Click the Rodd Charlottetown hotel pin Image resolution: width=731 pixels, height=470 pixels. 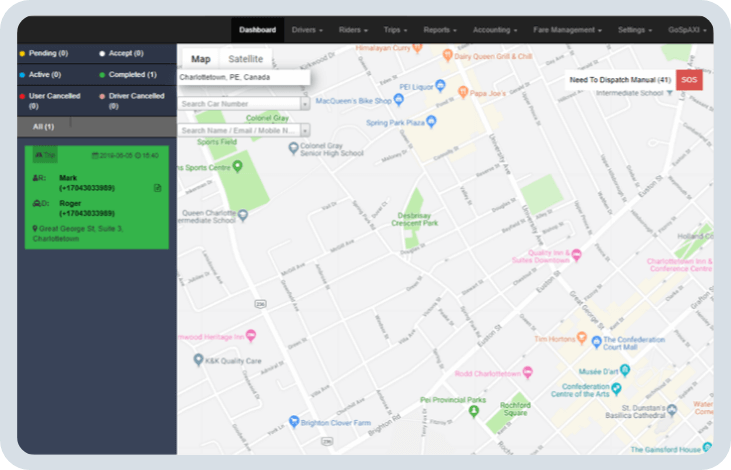(528, 372)
